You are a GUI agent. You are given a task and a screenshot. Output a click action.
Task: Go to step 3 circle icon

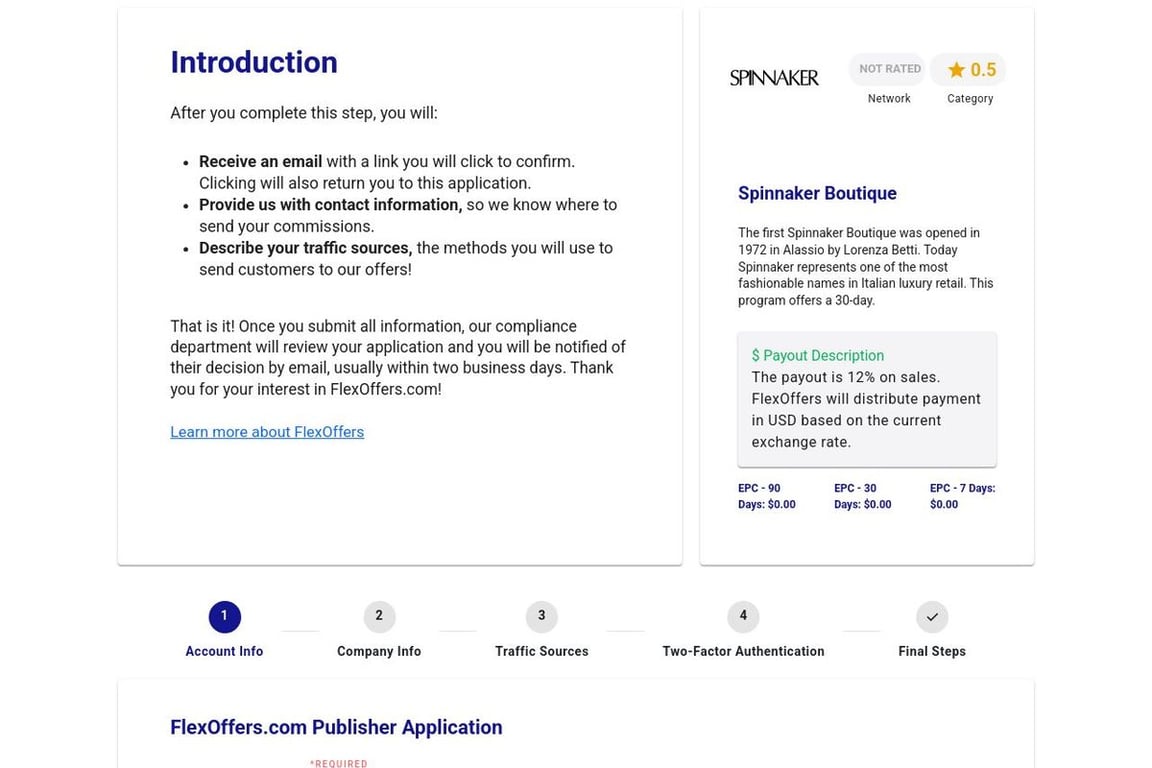click(541, 617)
